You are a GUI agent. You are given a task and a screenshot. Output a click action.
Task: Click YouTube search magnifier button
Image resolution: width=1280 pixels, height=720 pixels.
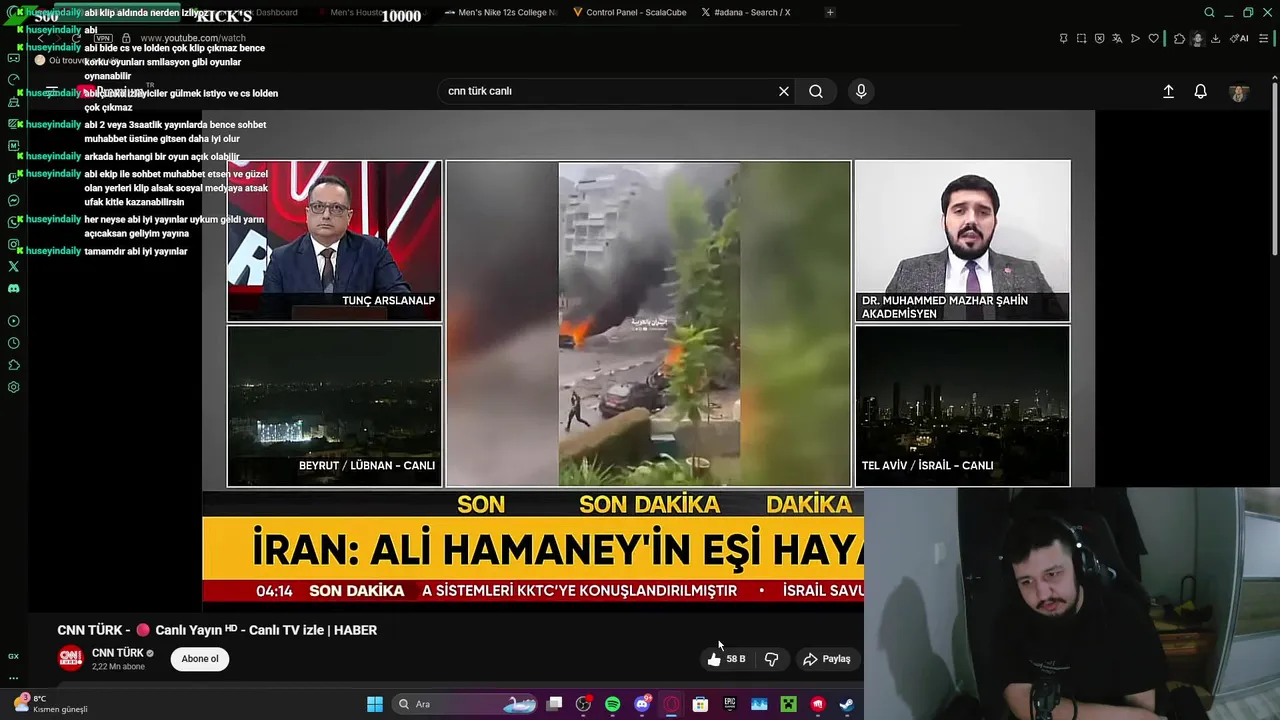click(x=816, y=91)
